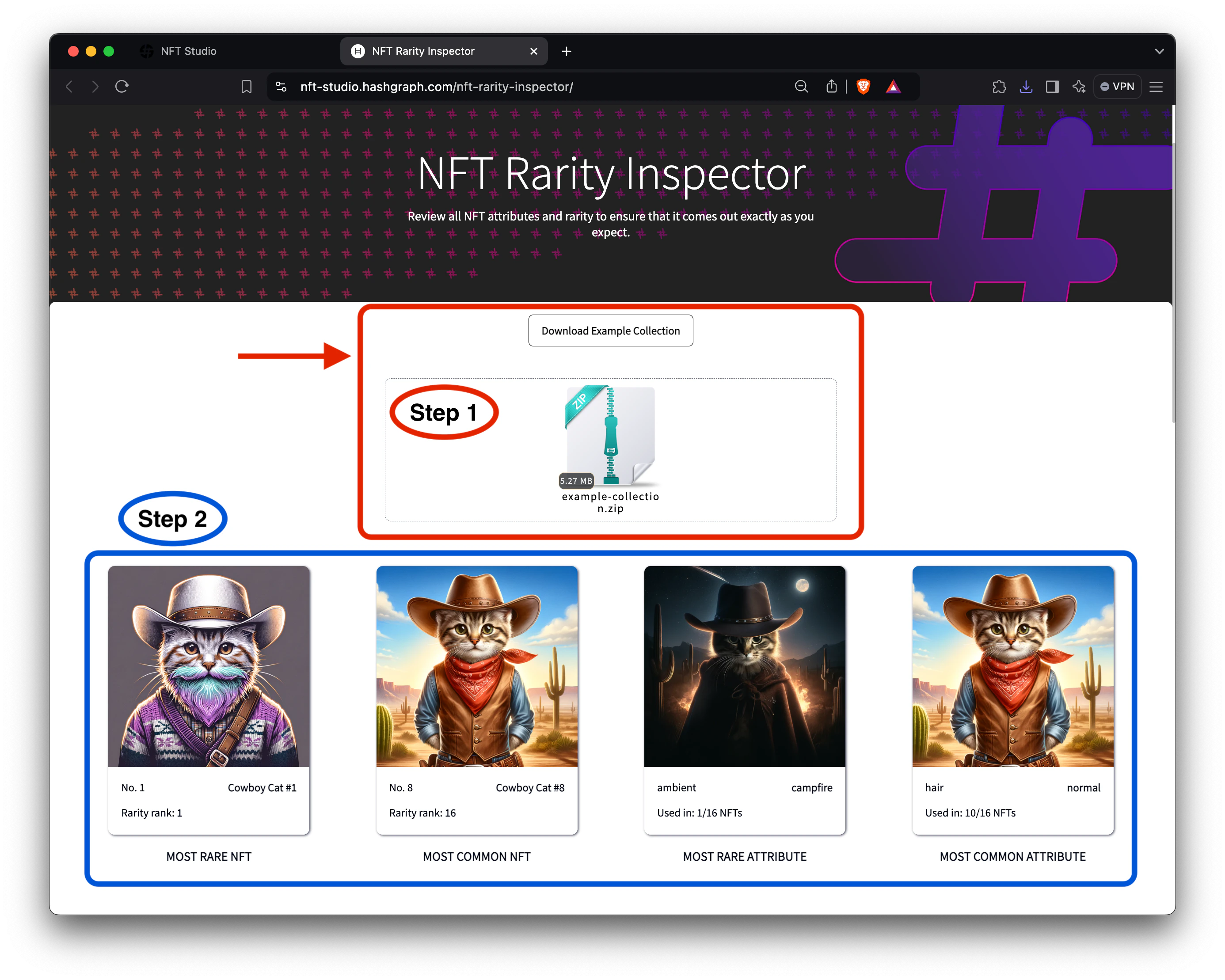Reload the page
Viewport: 1225px width, 980px height.
tap(122, 86)
